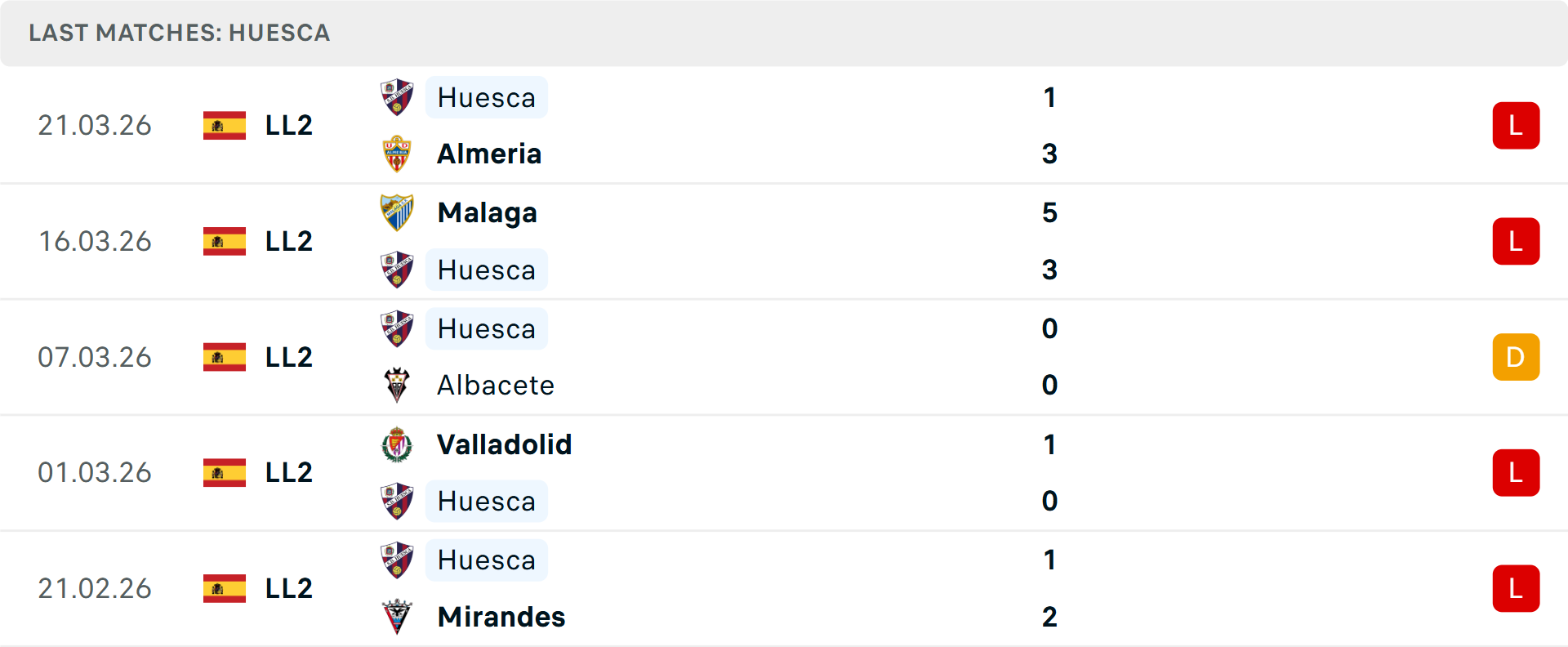Click Huesca crest in the Almeria match

coord(397,97)
